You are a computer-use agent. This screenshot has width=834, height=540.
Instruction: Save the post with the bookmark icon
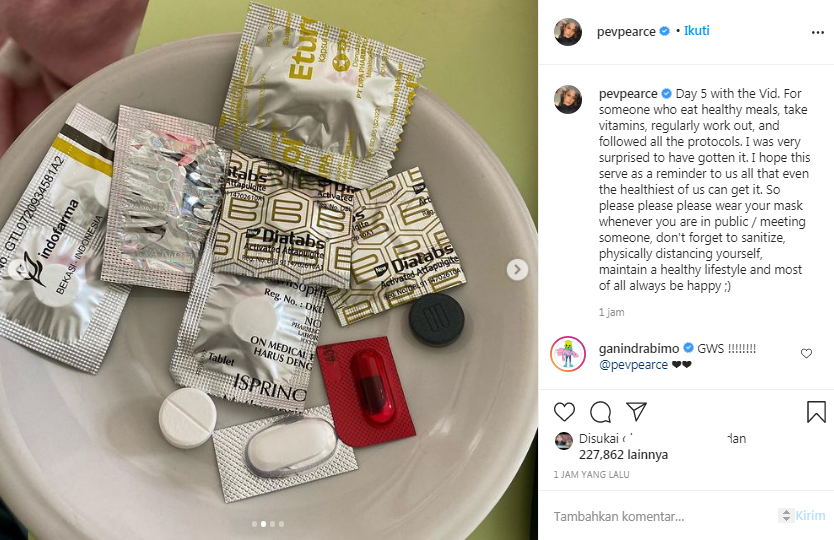[x=816, y=412]
